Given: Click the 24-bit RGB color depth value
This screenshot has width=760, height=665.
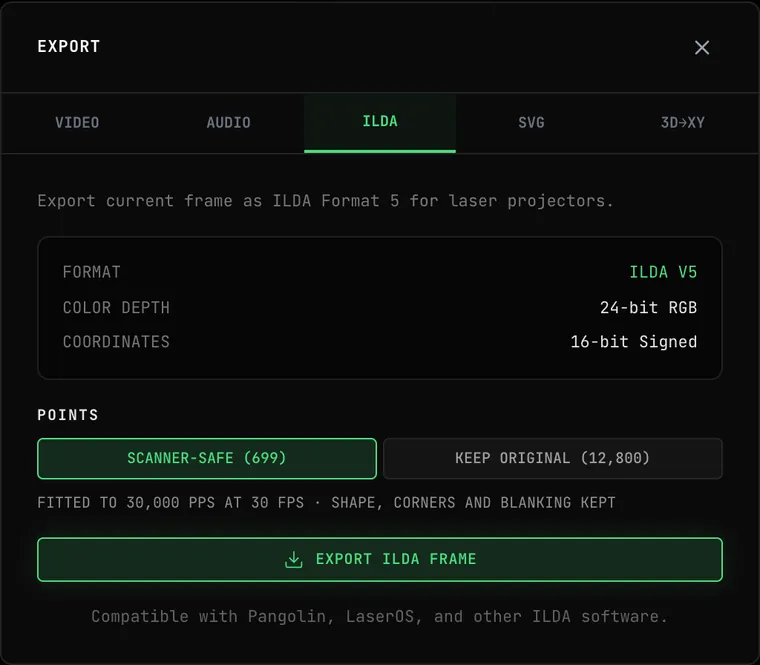Looking at the screenshot, I should (648, 307).
